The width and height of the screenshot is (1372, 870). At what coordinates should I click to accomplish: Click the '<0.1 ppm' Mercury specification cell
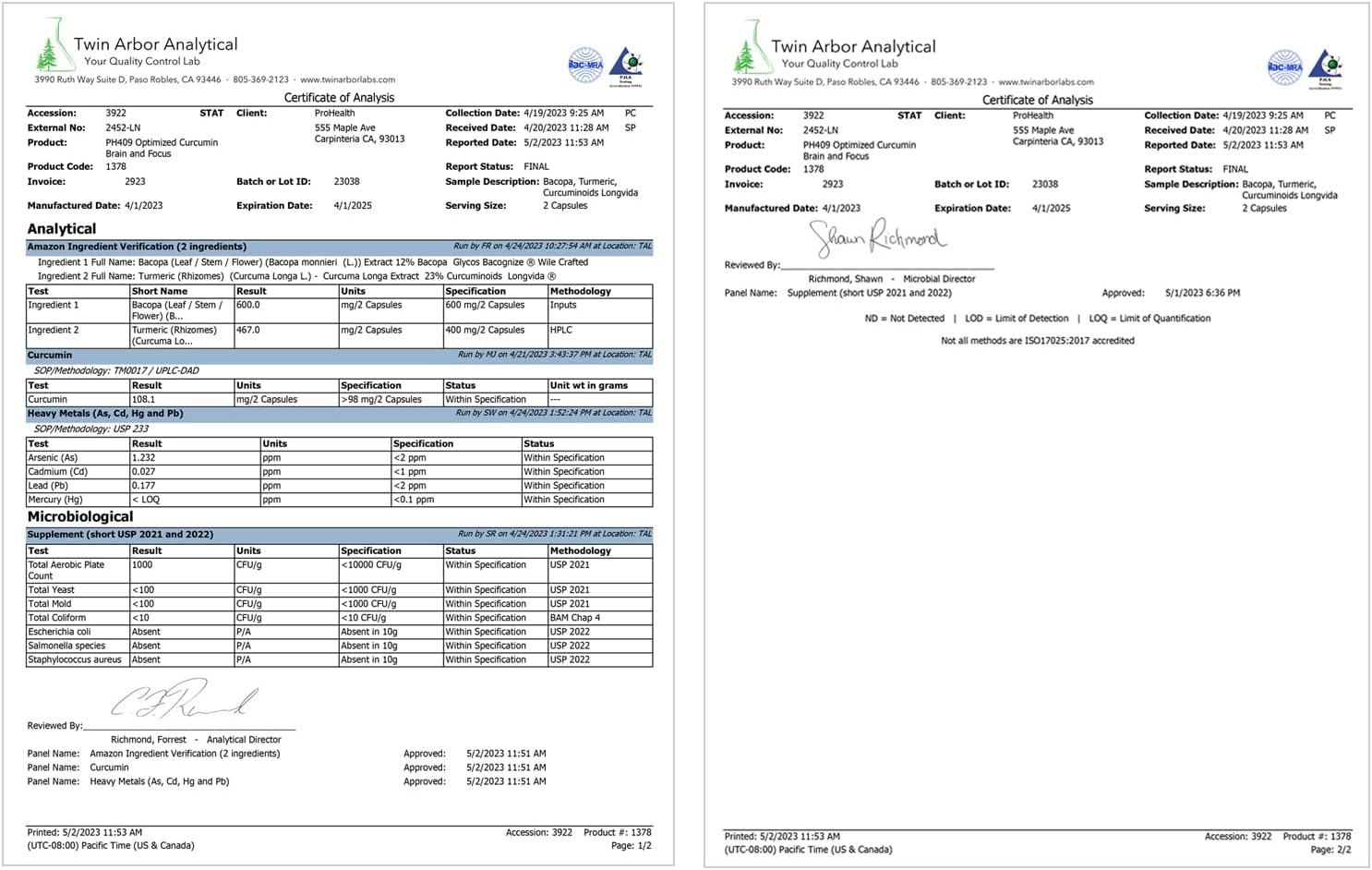[x=457, y=500]
